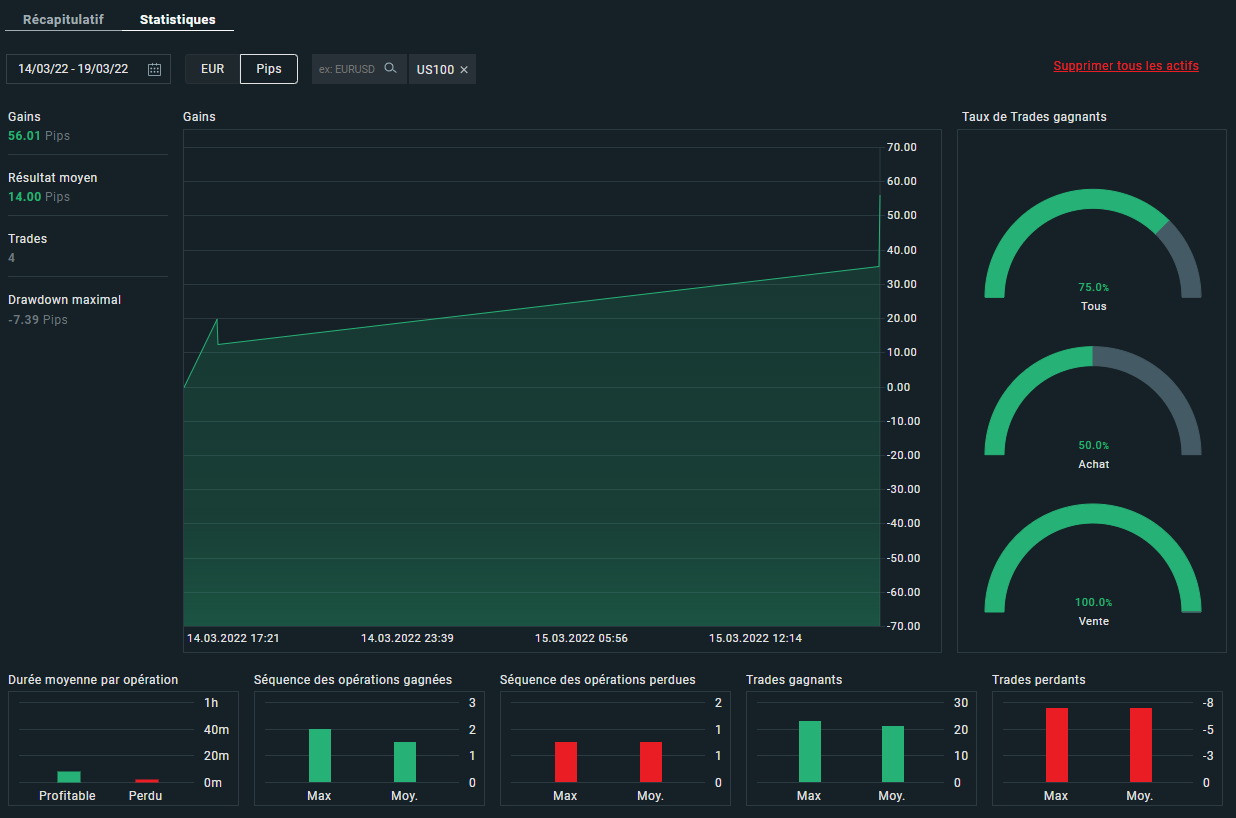Open the calendar date picker icon

(x=154, y=69)
